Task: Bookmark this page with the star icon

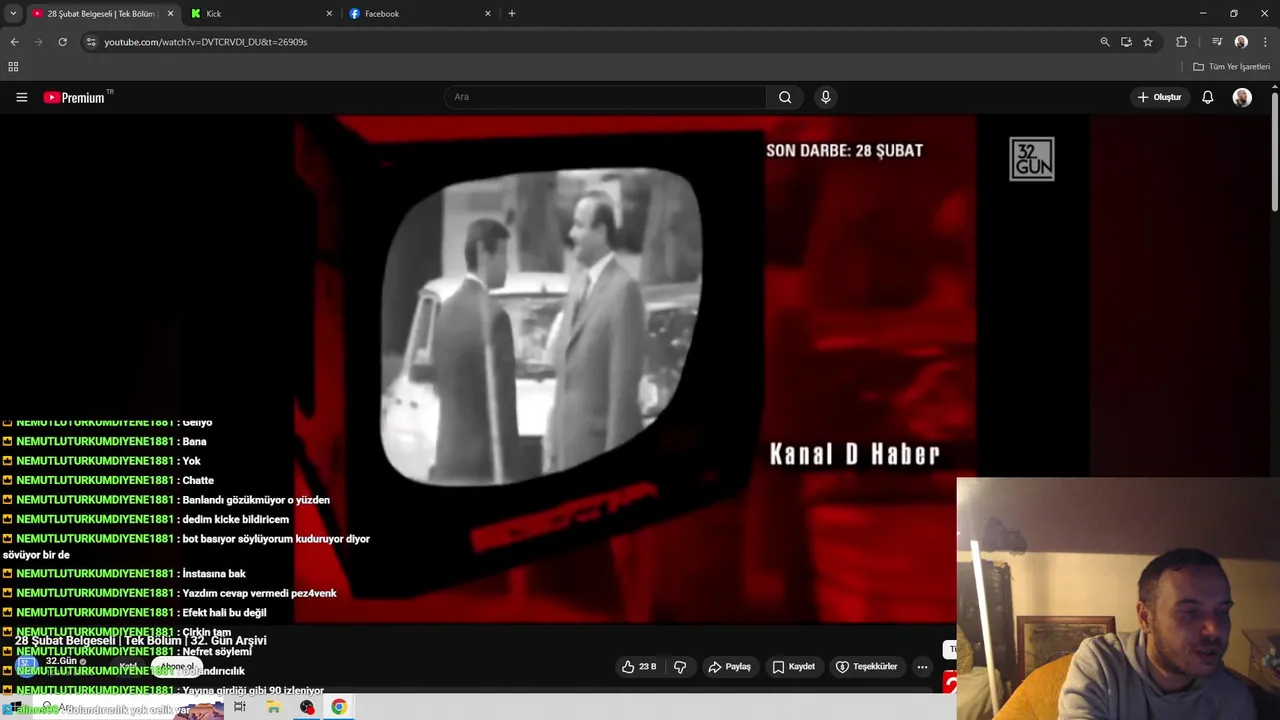Action: point(1148,42)
